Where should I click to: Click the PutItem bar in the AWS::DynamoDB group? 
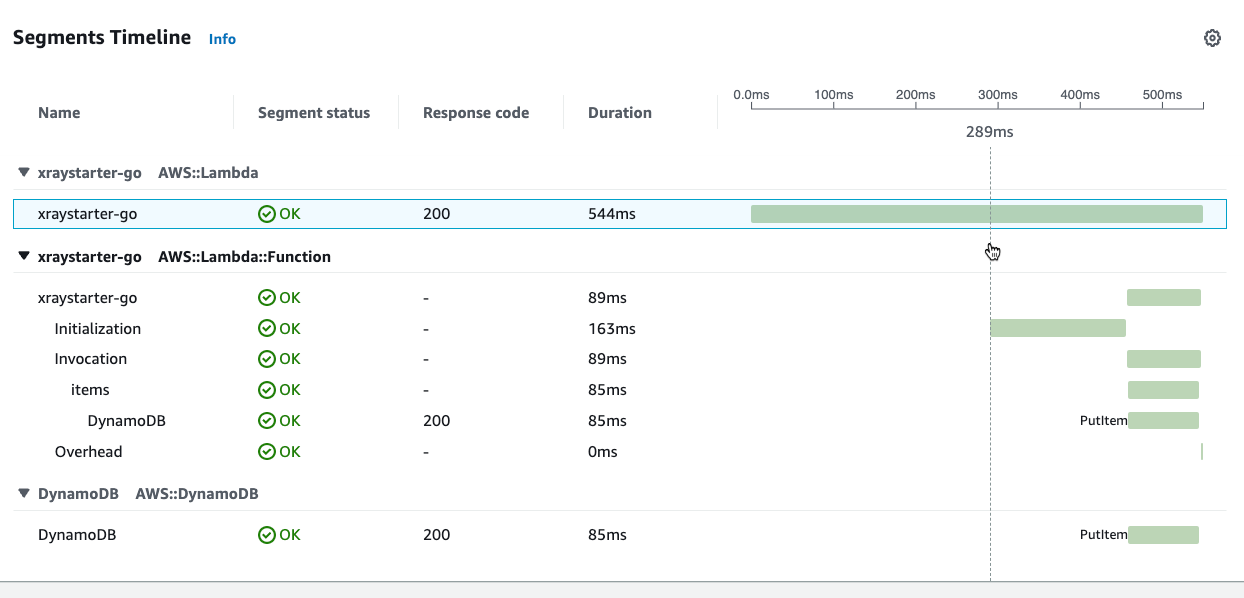click(1163, 535)
